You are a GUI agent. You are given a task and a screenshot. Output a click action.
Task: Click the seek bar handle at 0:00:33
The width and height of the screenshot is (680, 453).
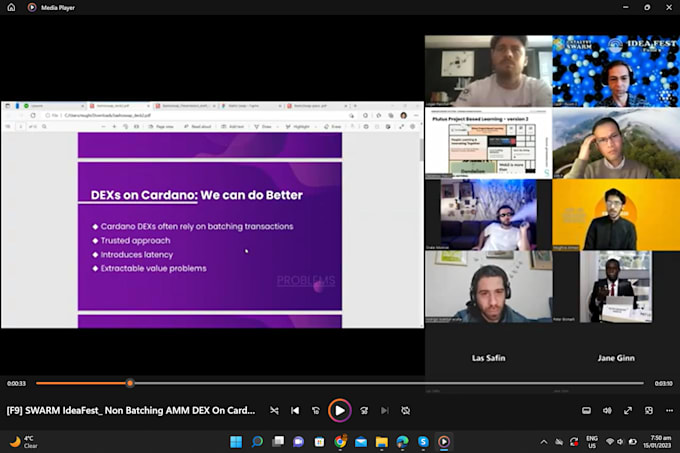click(x=130, y=383)
